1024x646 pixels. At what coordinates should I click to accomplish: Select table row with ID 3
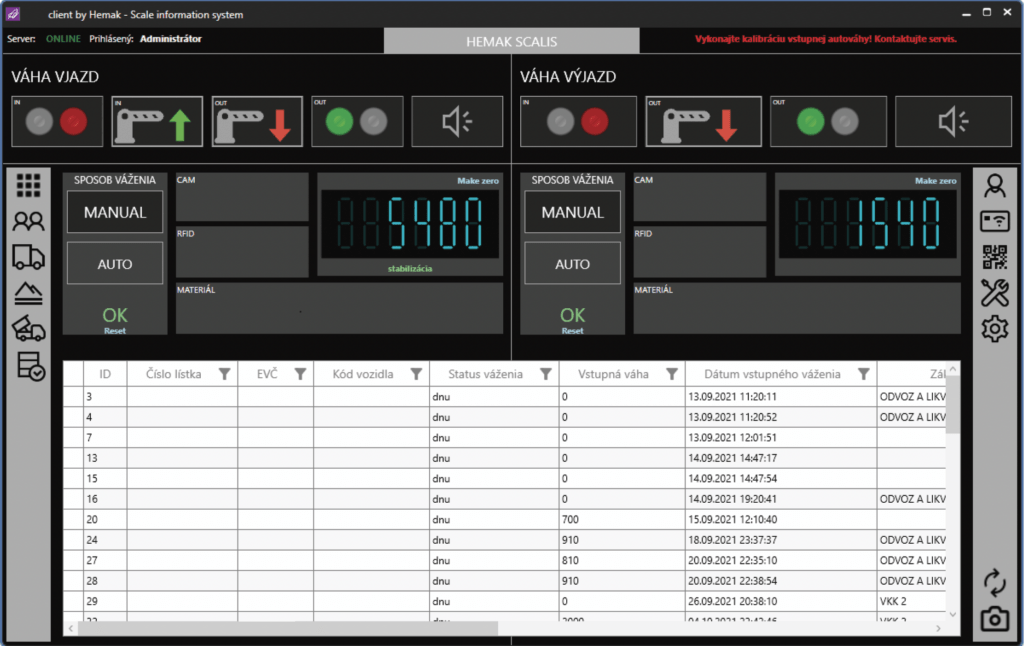tap(504, 396)
